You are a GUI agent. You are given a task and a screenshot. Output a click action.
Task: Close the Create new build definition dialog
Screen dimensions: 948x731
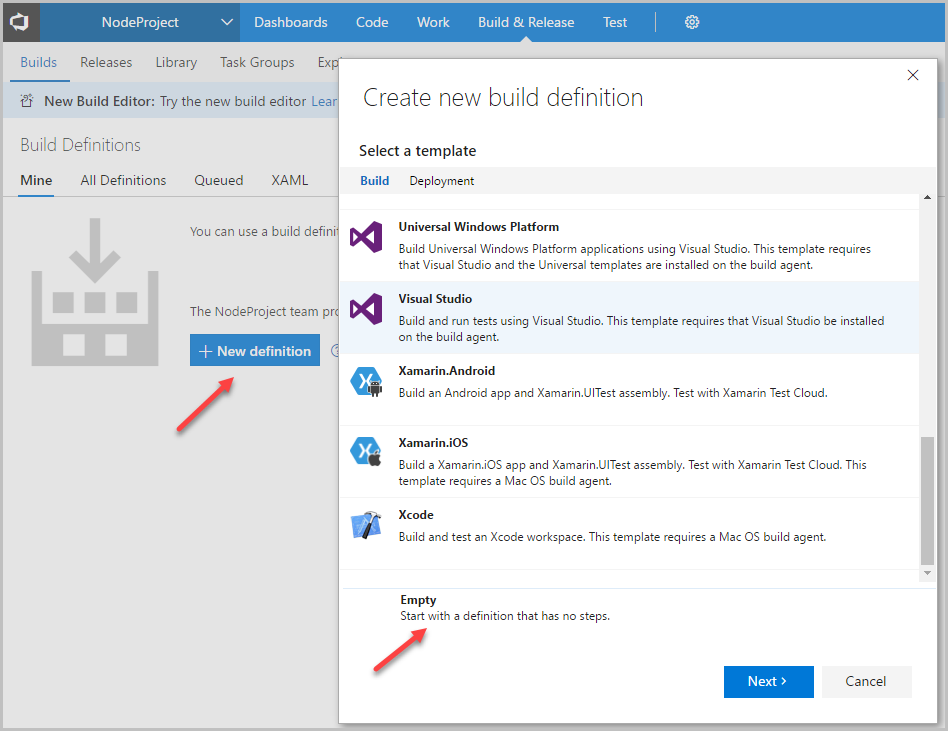coord(912,75)
